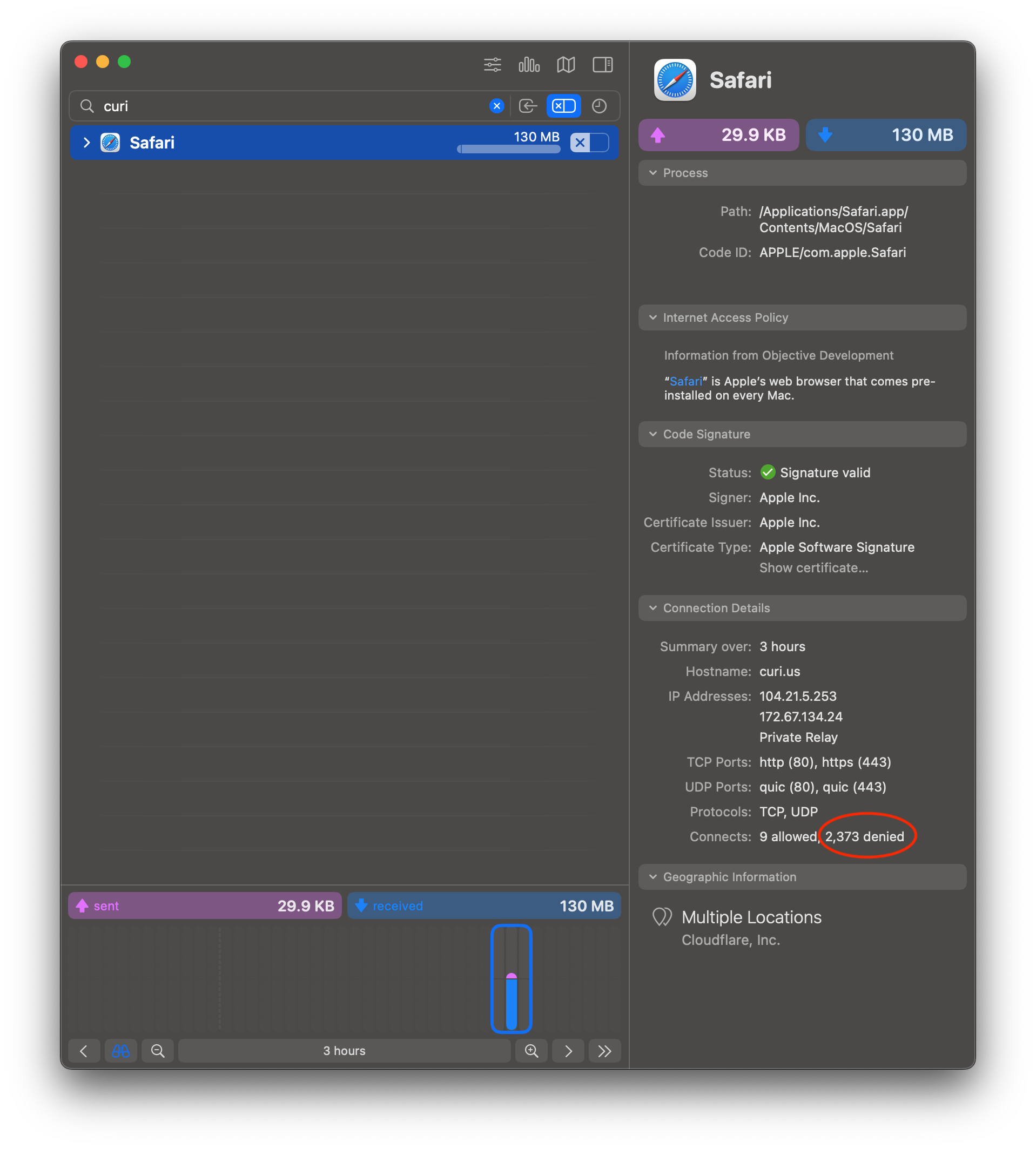
Task: Hide the inspector sidebar panel
Action: [602, 65]
